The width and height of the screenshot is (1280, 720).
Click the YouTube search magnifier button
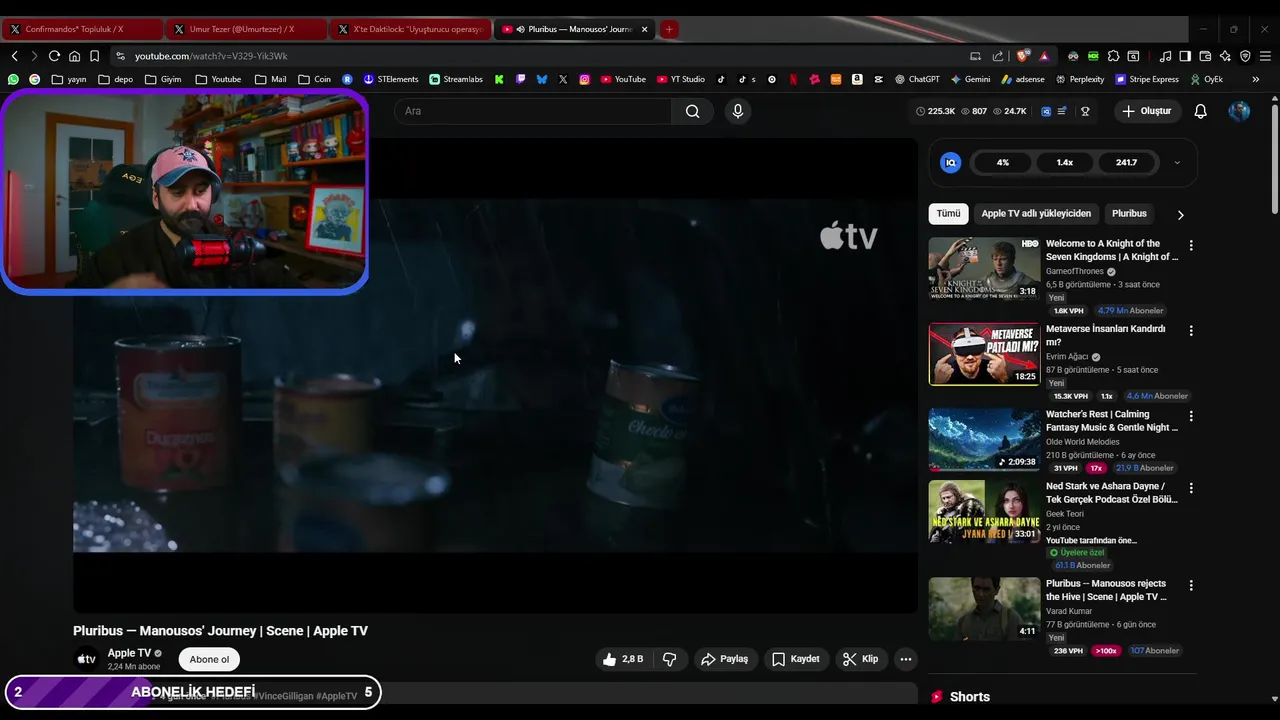click(x=692, y=111)
